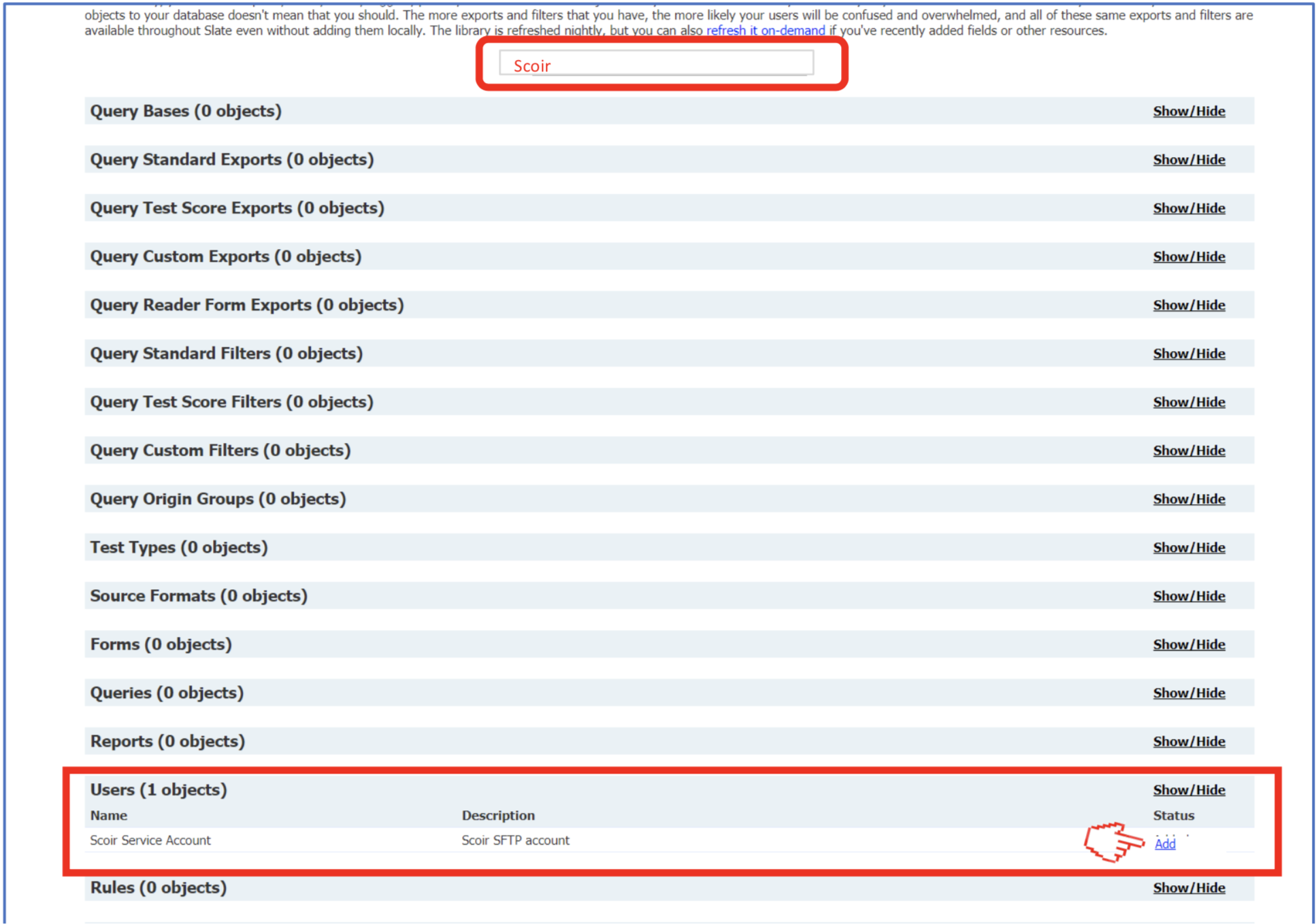The image size is (1316, 924).
Task: Toggle Show/Hide for Query Test Score Exports
Action: pyautogui.click(x=1189, y=208)
